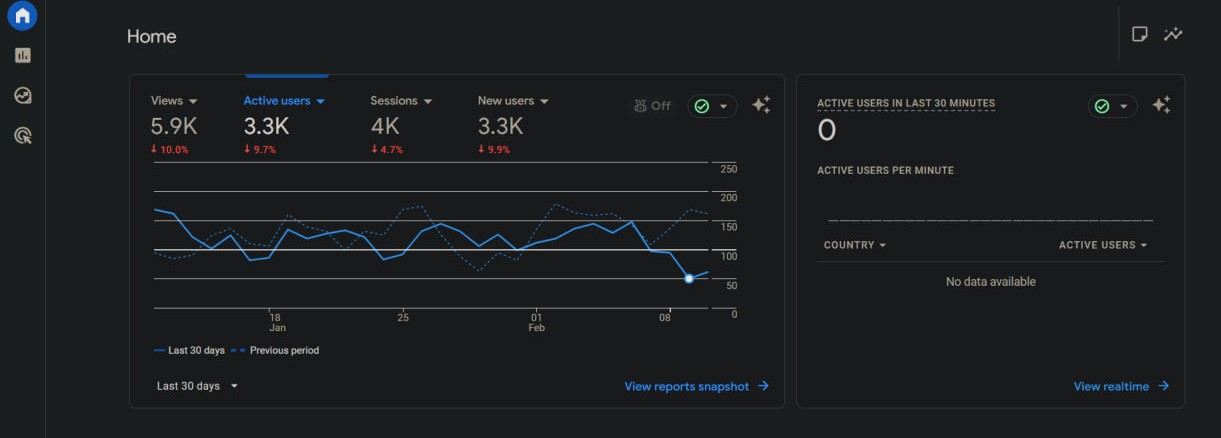Open the green check dropdown on realtime card
The height and width of the screenshot is (438, 1221).
pos(1112,106)
